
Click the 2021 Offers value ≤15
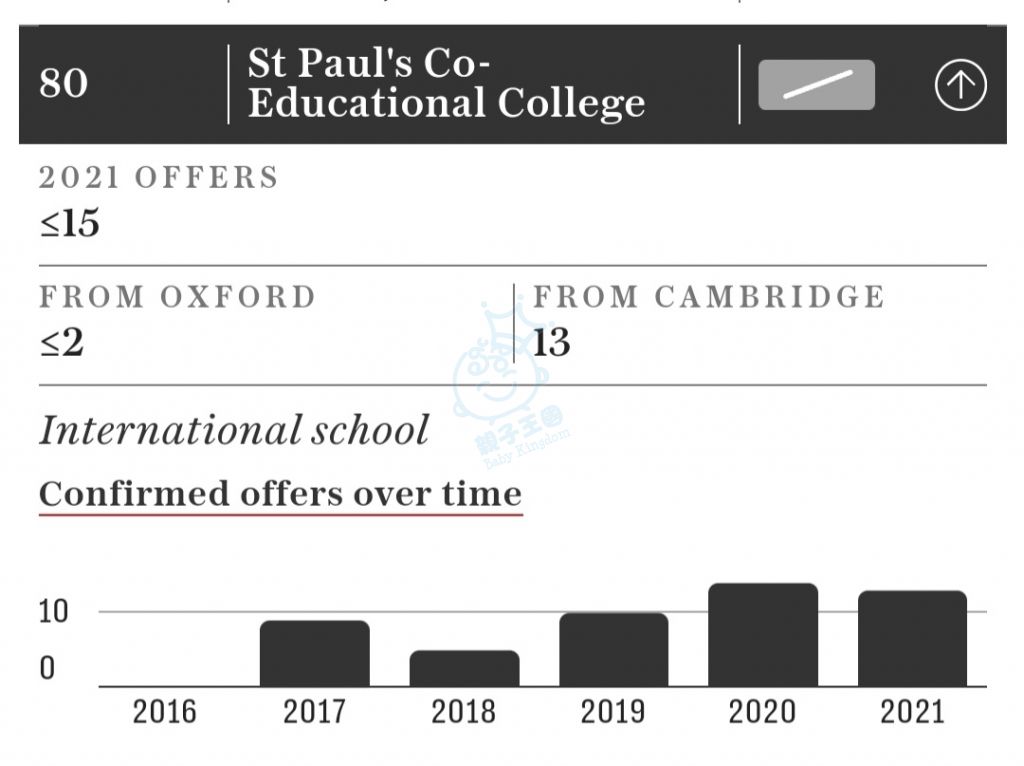[x=70, y=223]
